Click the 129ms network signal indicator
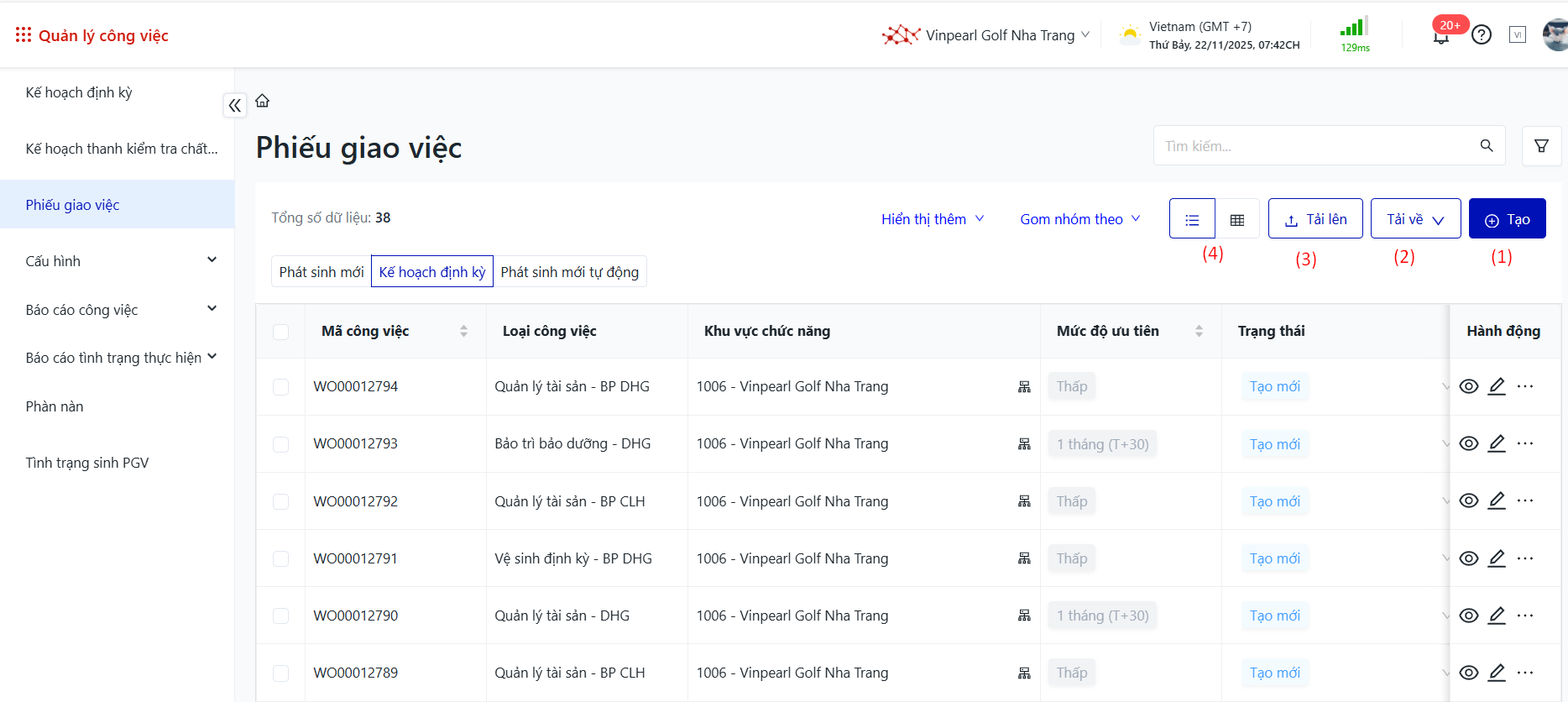The width and height of the screenshot is (1568, 702). tap(1355, 34)
